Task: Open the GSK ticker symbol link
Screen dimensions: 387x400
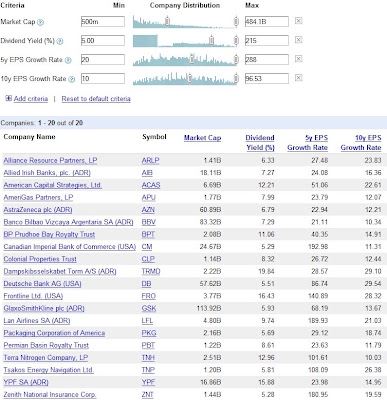Action: pyautogui.click(x=149, y=308)
